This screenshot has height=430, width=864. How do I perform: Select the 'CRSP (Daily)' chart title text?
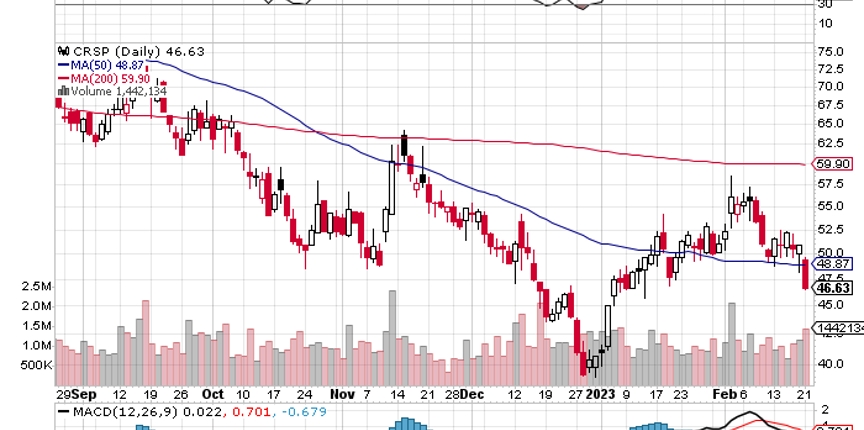(x=116, y=51)
